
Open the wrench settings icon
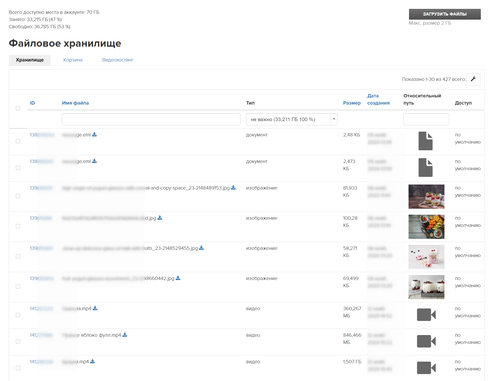[x=473, y=79]
